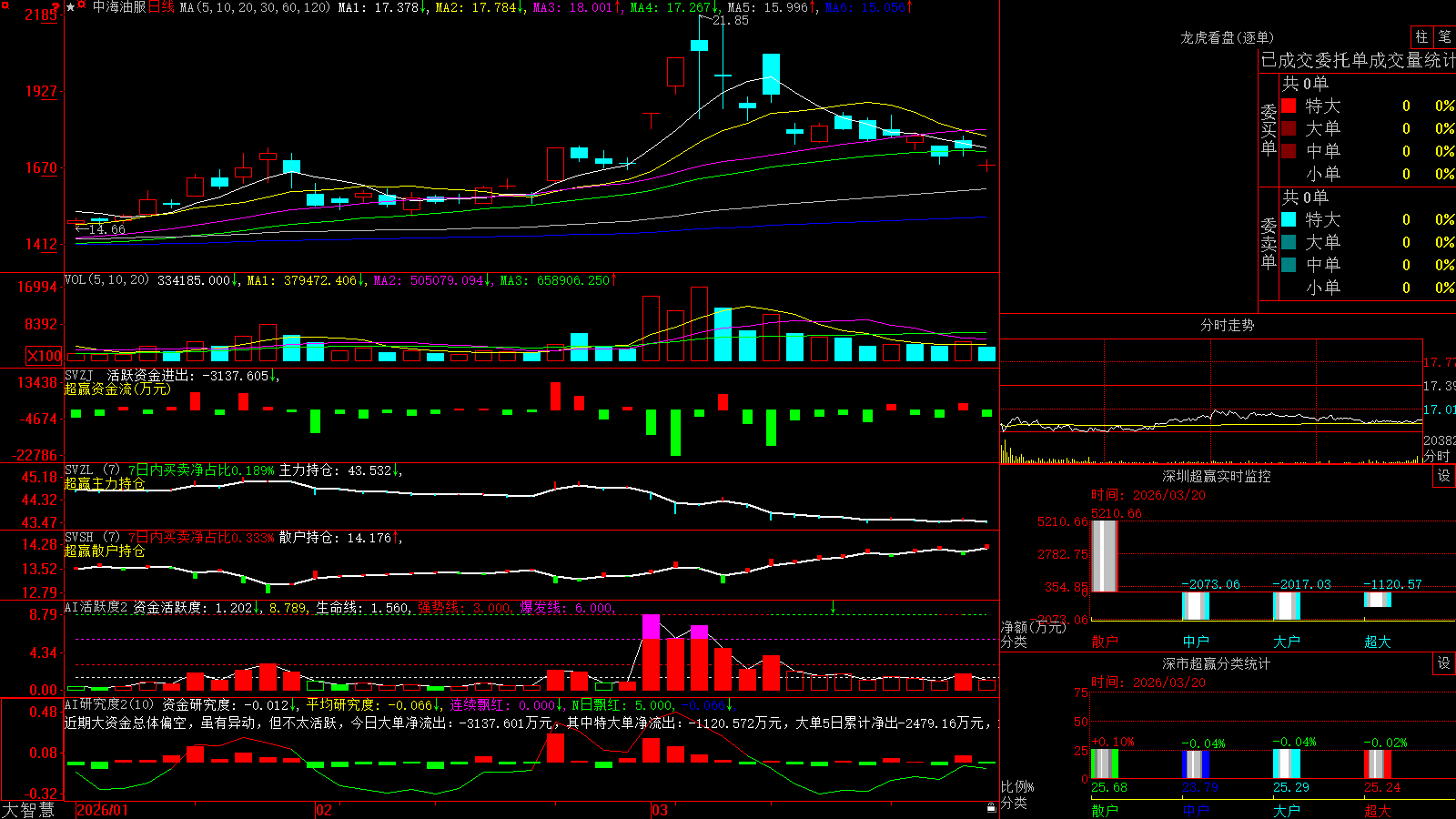Click the 柱 bar-mode toggle in 龙虎看盘
This screenshot has height=819, width=1456.
coord(1421,36)
